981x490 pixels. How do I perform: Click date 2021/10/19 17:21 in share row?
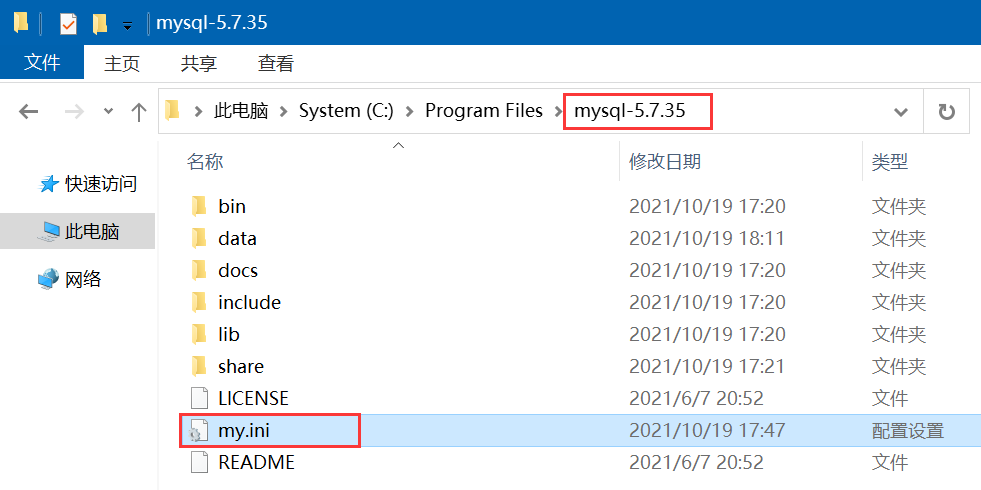(707, 366)
